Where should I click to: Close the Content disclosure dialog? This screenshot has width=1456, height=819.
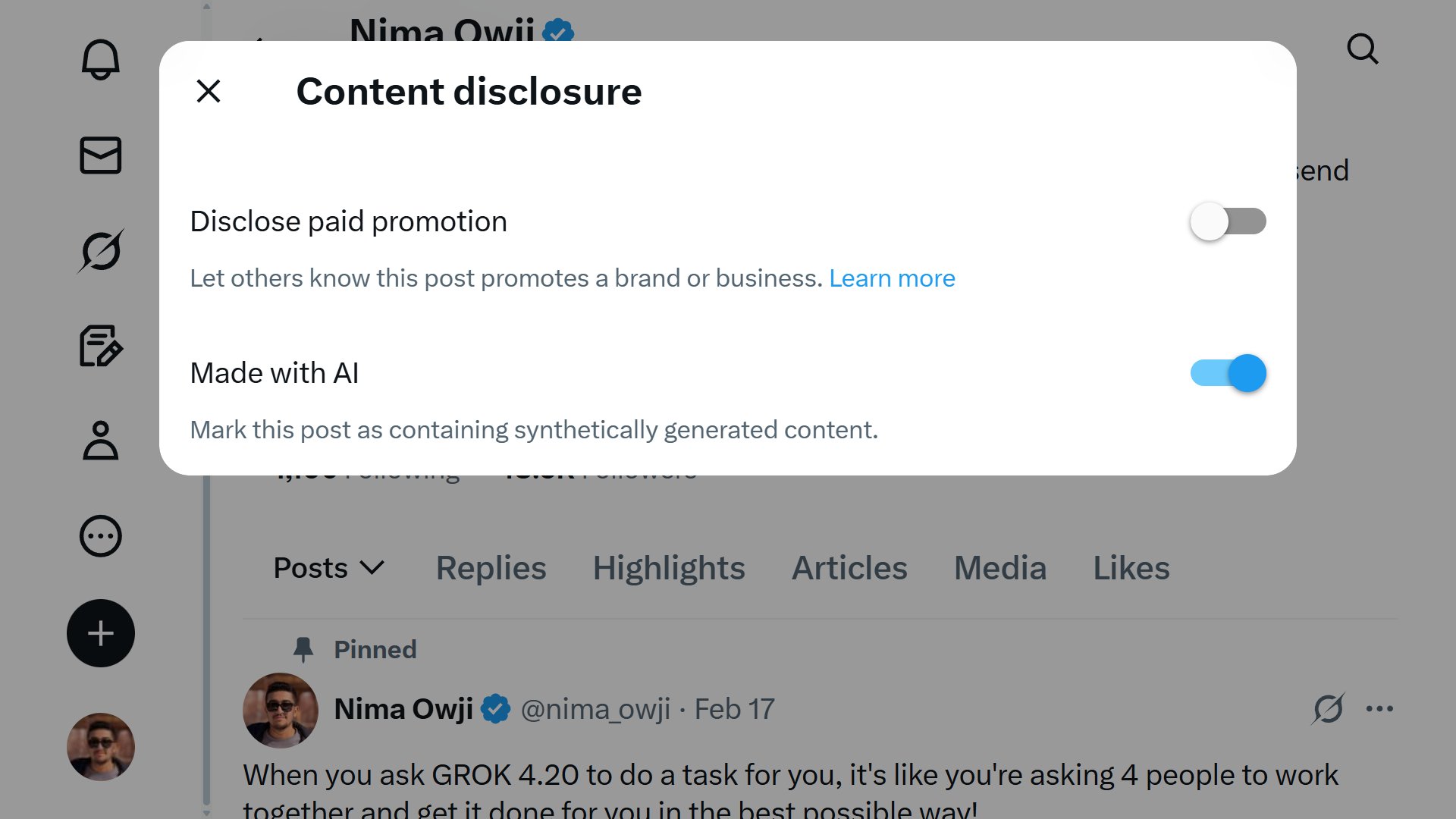pos(209,91)
